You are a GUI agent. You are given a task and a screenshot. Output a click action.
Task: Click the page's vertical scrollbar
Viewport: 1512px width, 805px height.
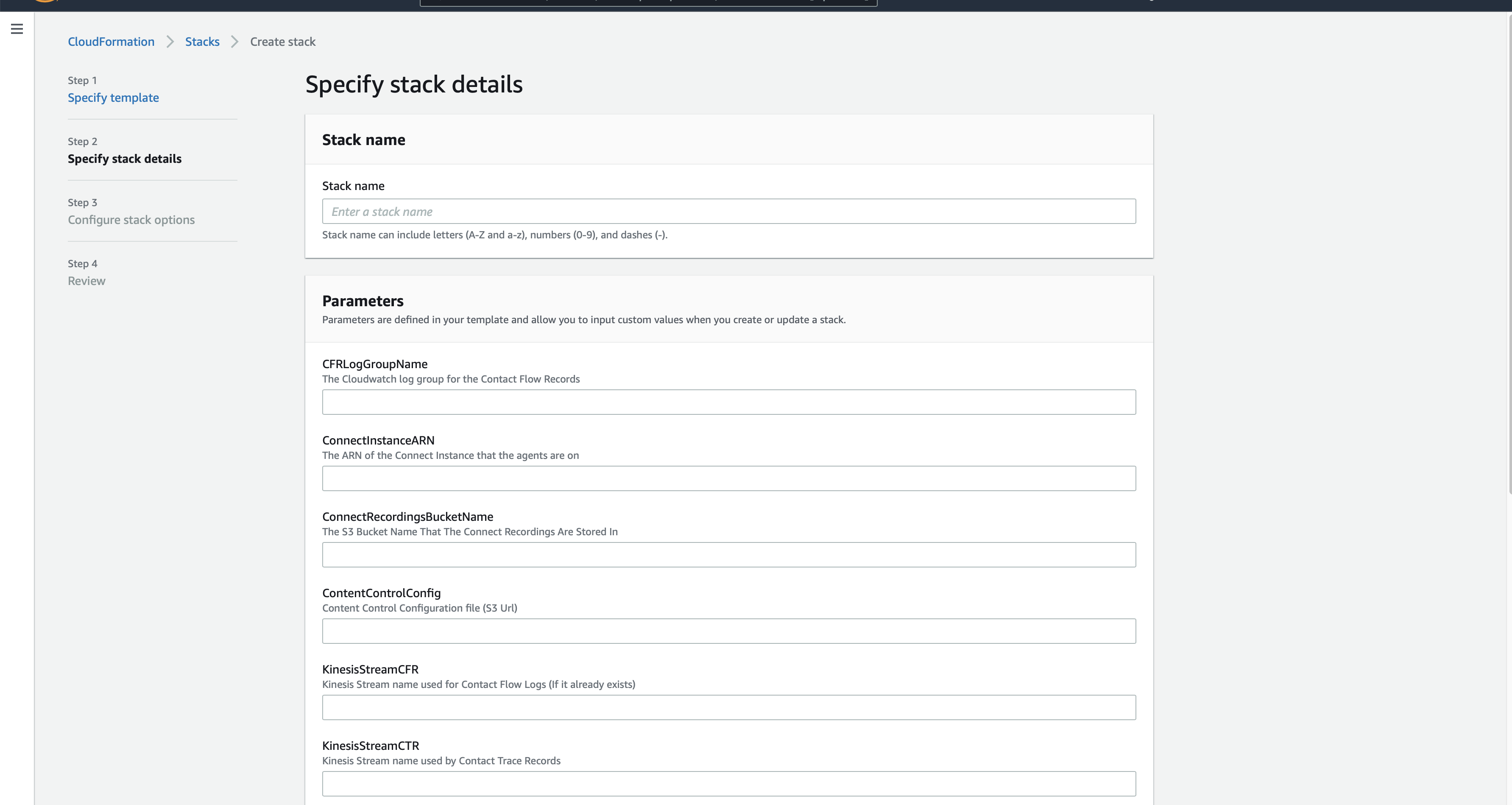tap(1509, 252)
